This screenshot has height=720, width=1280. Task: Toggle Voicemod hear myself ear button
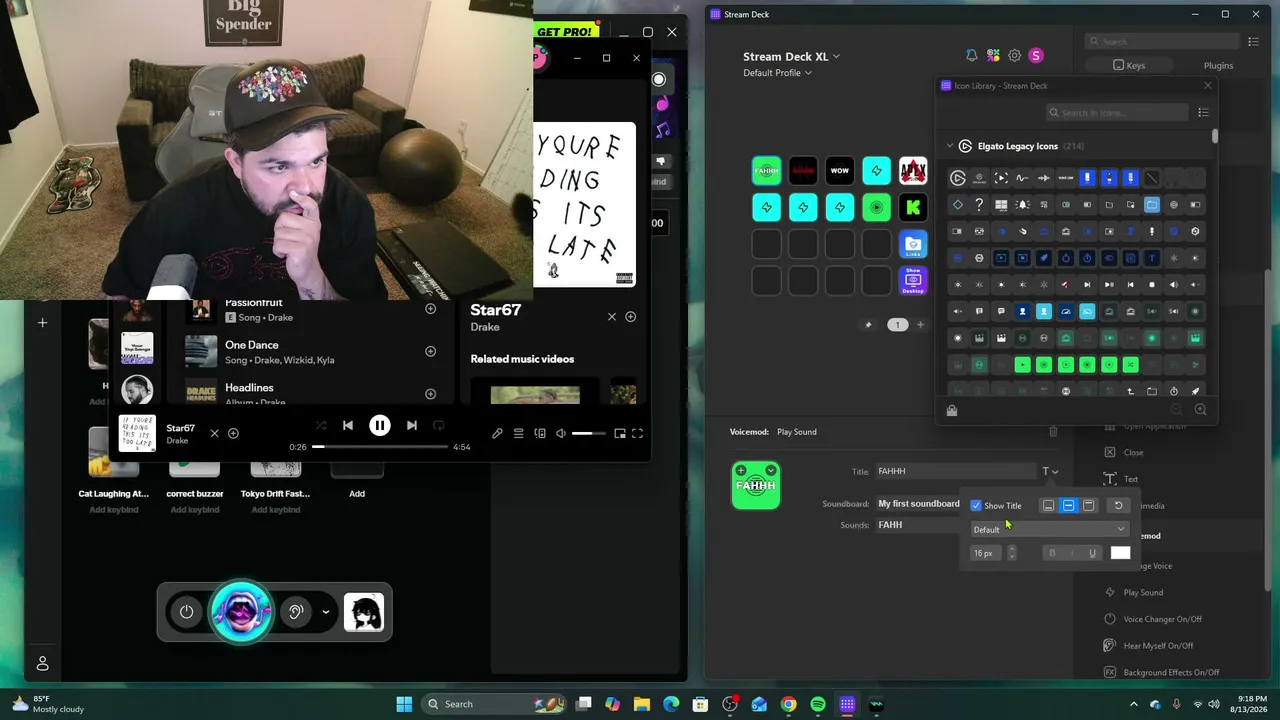click(295, 612)
